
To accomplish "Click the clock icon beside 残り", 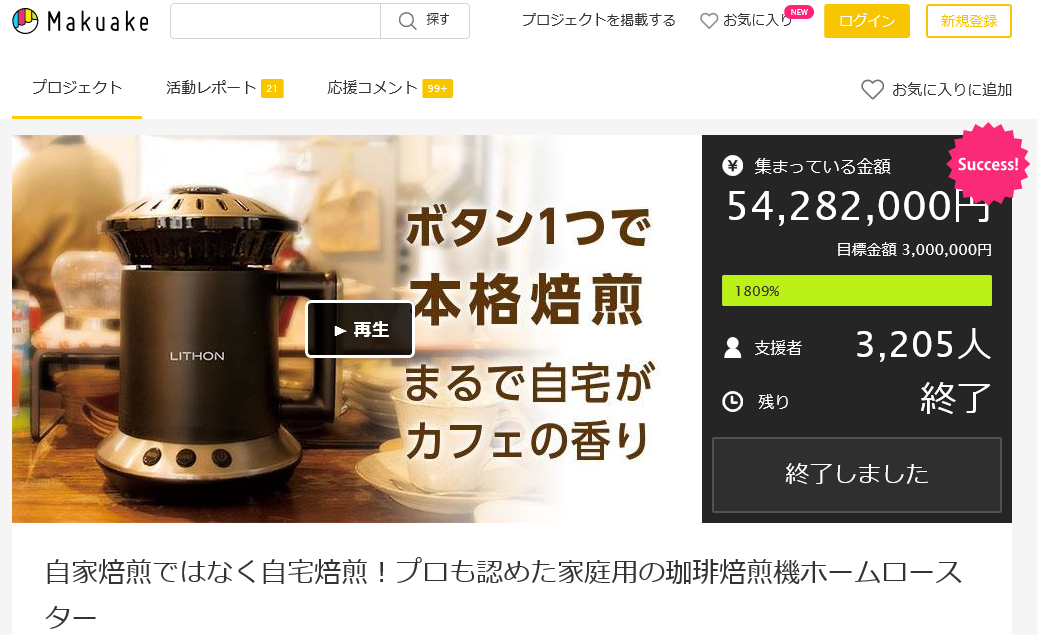I will click(732, 401).
